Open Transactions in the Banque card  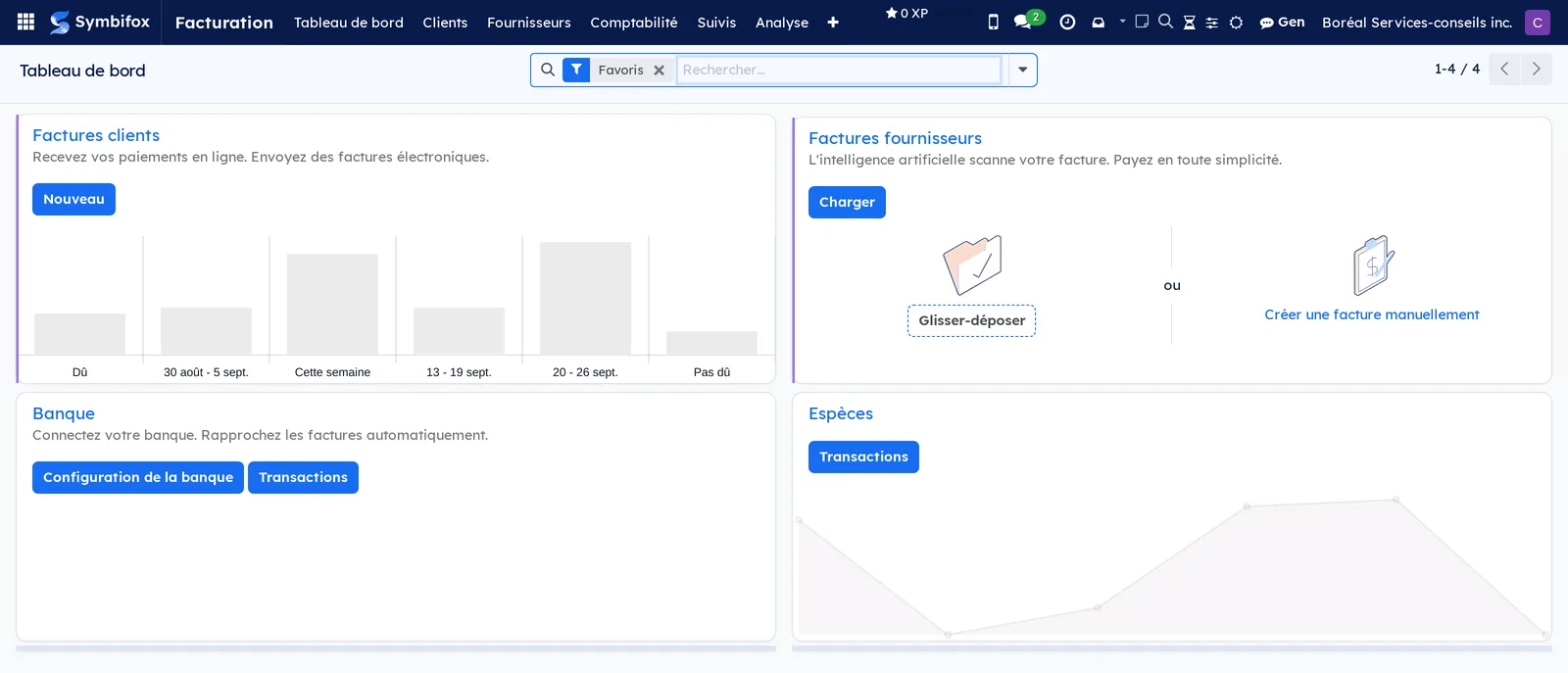[303, 477]
